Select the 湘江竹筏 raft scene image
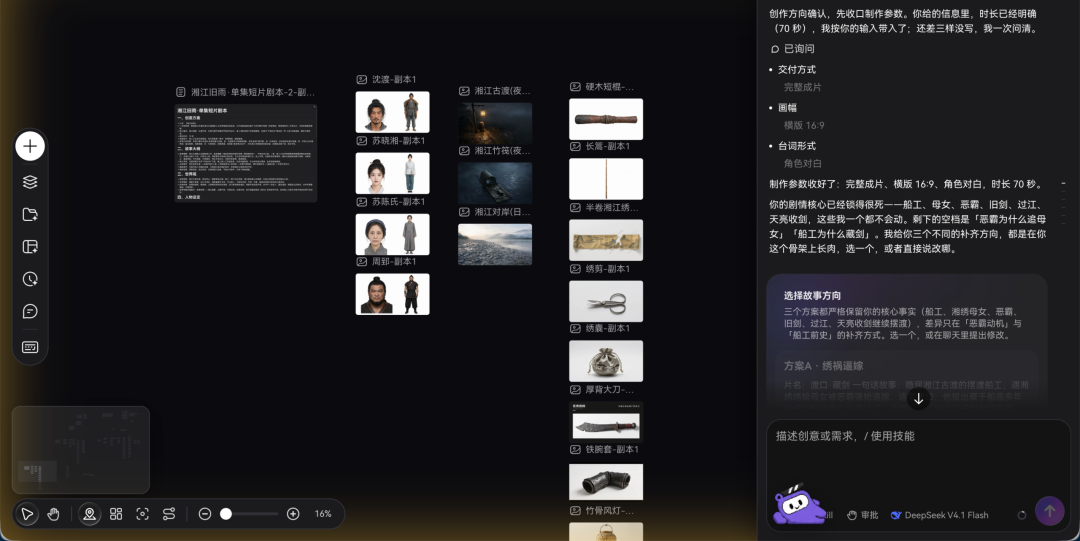Screen dimensions: 1080x541 (495, 184)
